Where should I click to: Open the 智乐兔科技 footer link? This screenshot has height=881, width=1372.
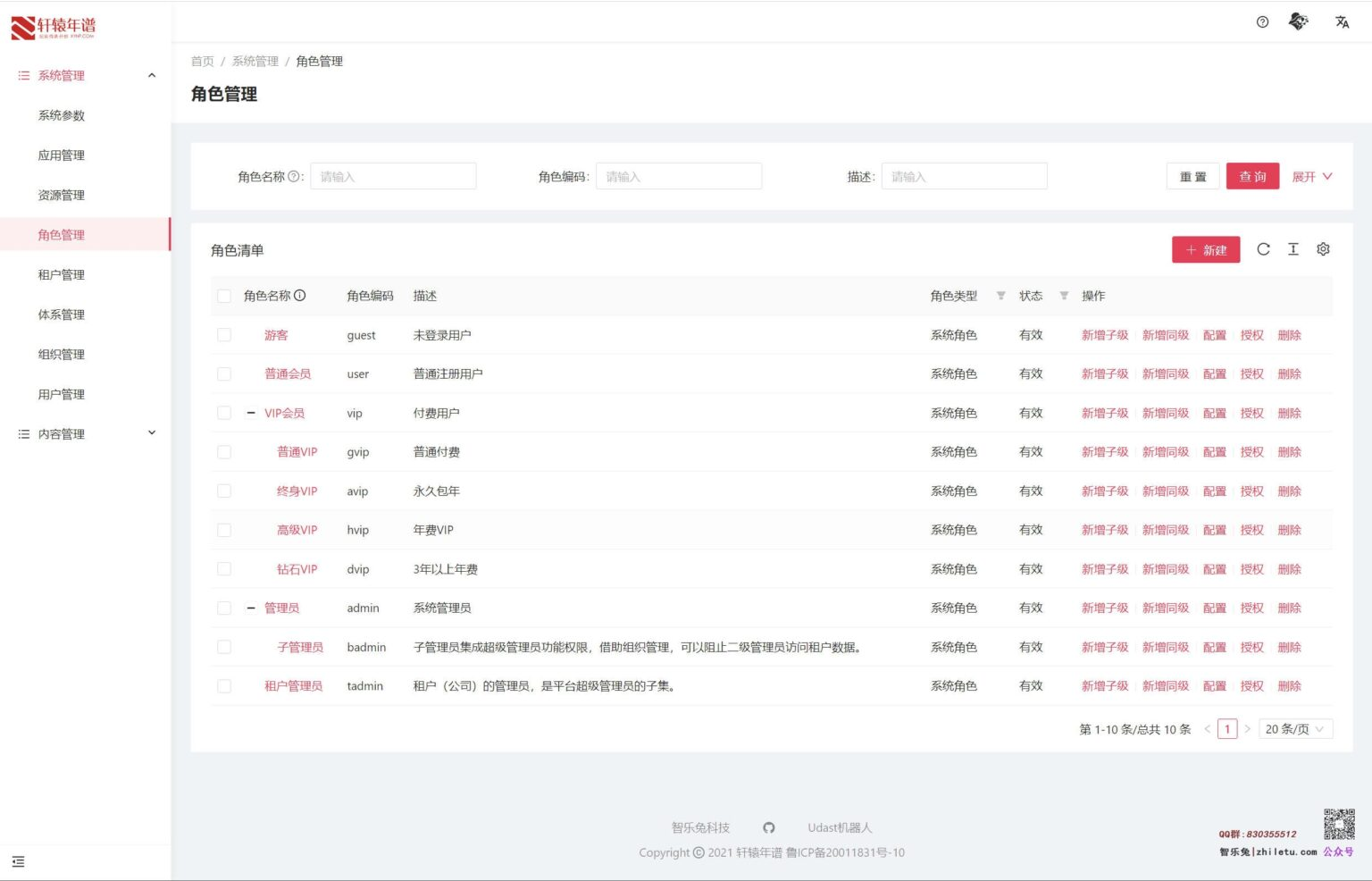pyautogui.click(x=700, y=827)
